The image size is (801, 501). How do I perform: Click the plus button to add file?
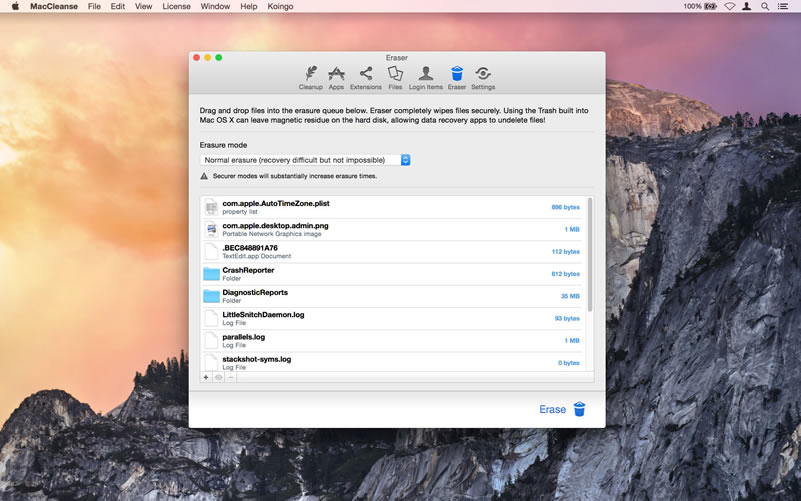click(x=206, y=377)
